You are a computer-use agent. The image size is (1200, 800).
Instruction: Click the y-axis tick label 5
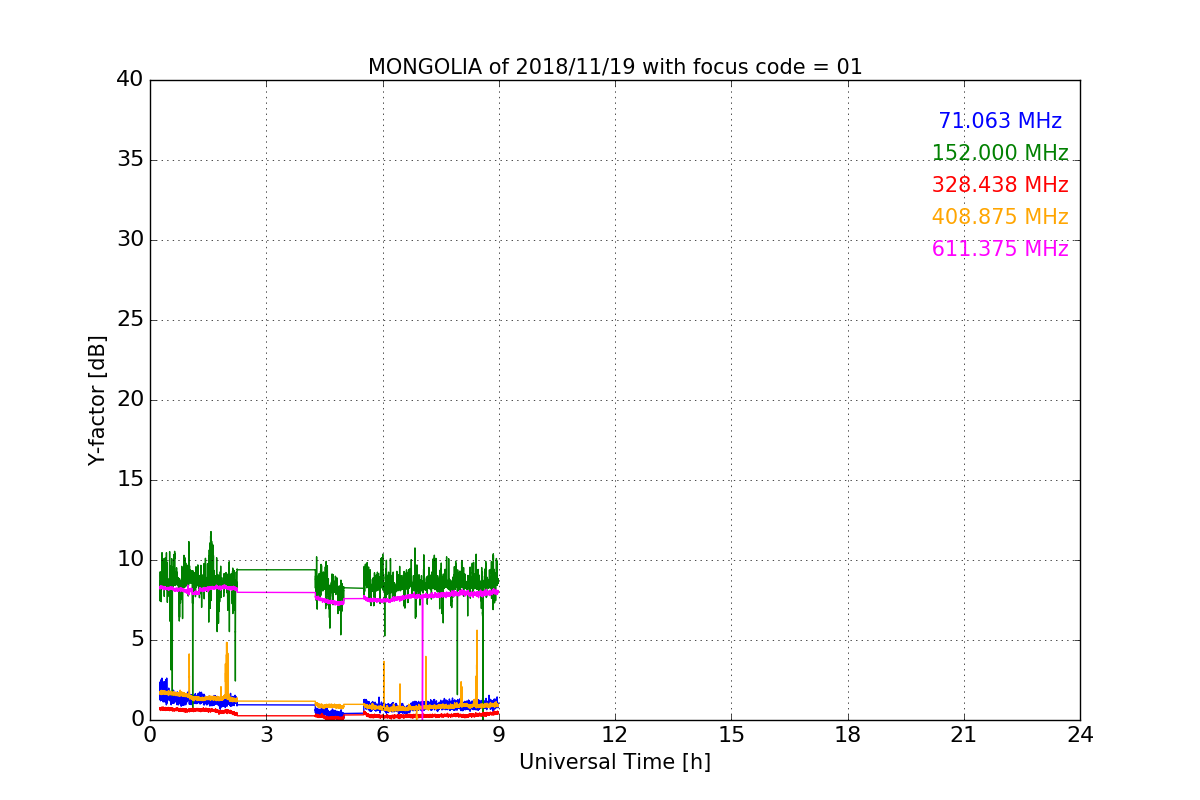(137, 640)
